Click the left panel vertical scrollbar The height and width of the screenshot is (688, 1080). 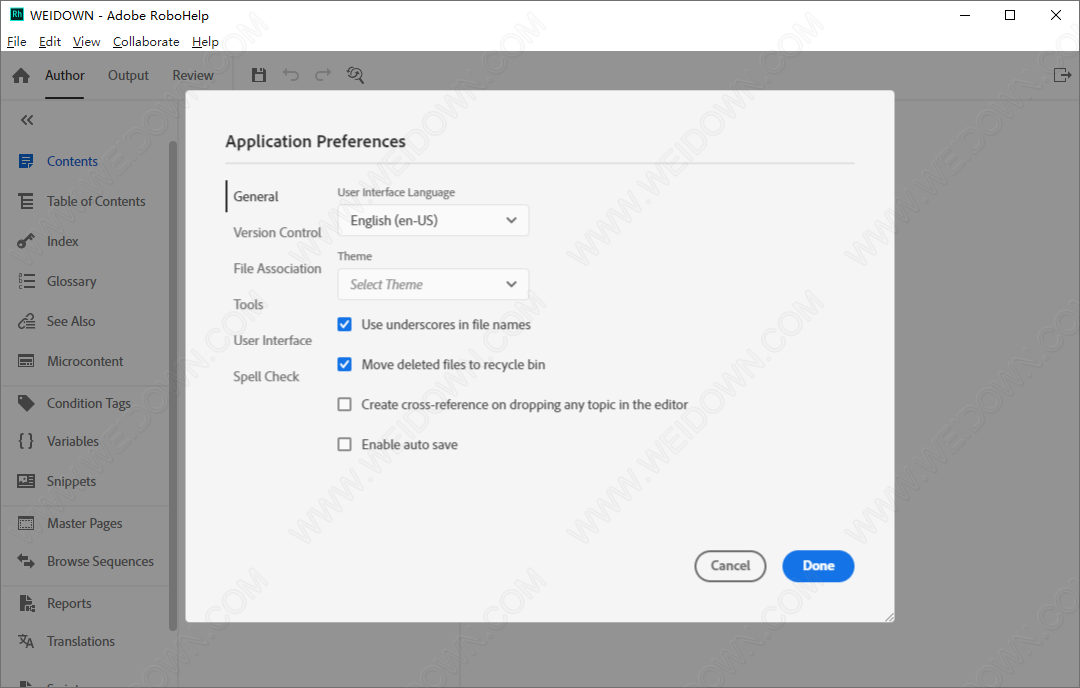click(173, 386)
